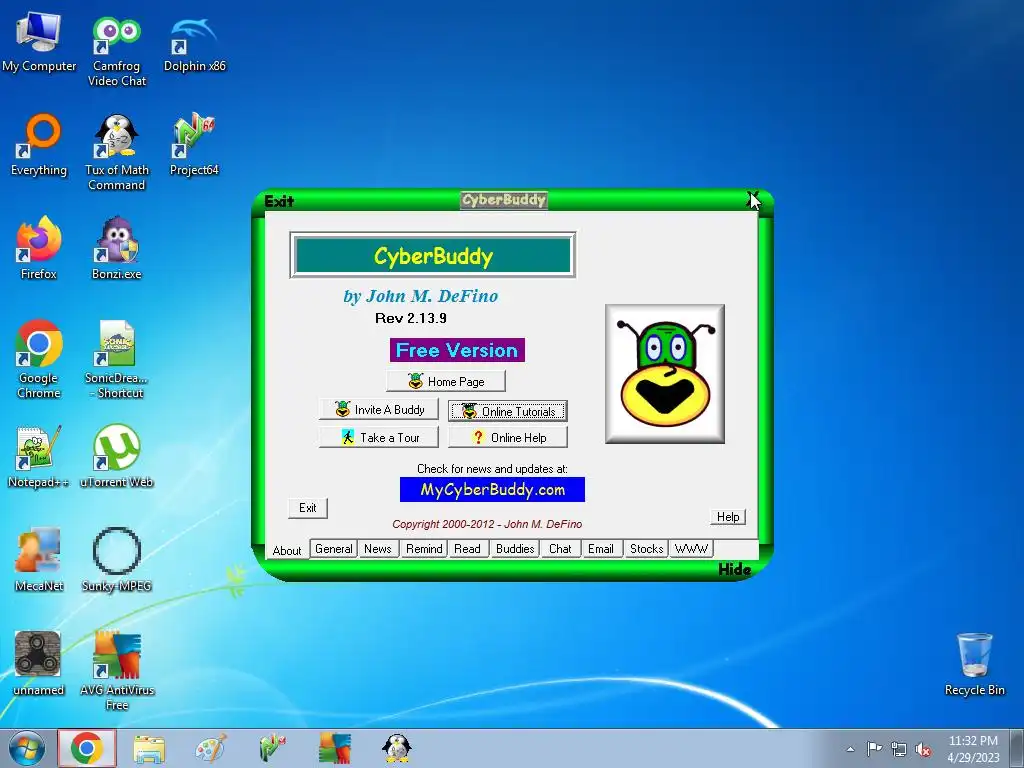Click the Home Page button
The height and width of the screenshot is (768, 1024).
click(x=446, y=381)
